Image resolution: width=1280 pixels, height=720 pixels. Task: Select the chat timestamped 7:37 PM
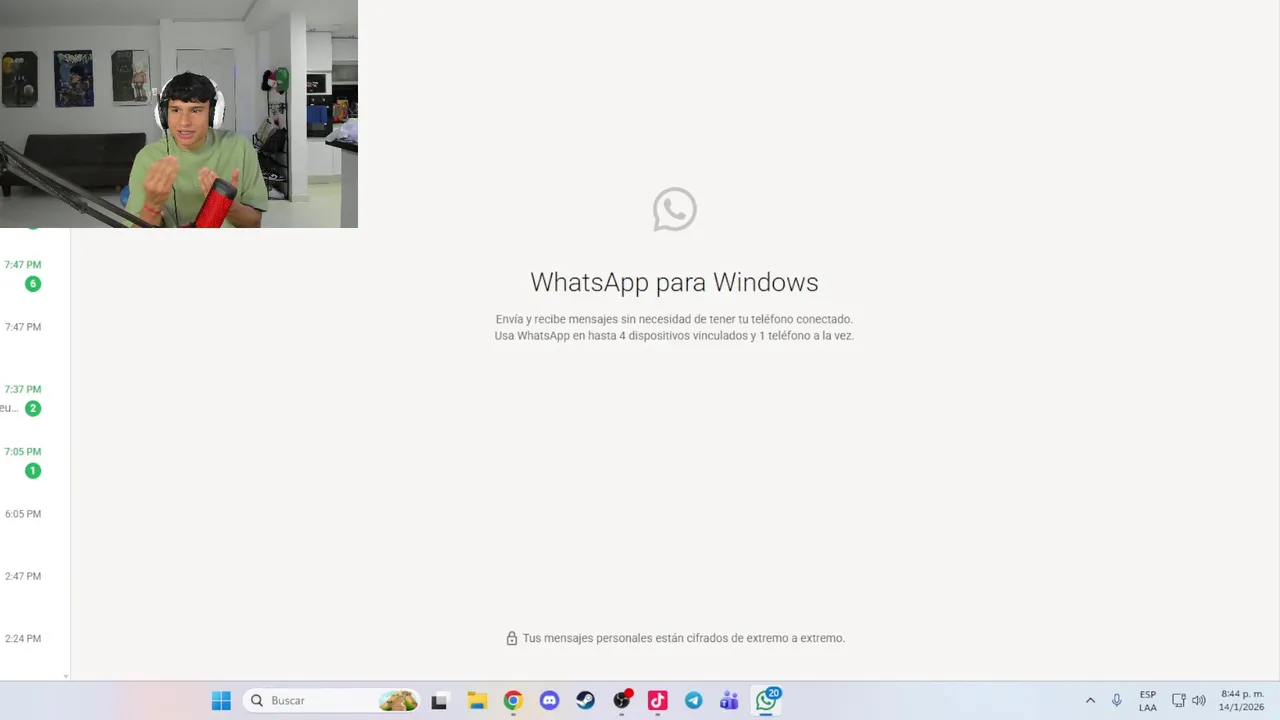[23, 389]
